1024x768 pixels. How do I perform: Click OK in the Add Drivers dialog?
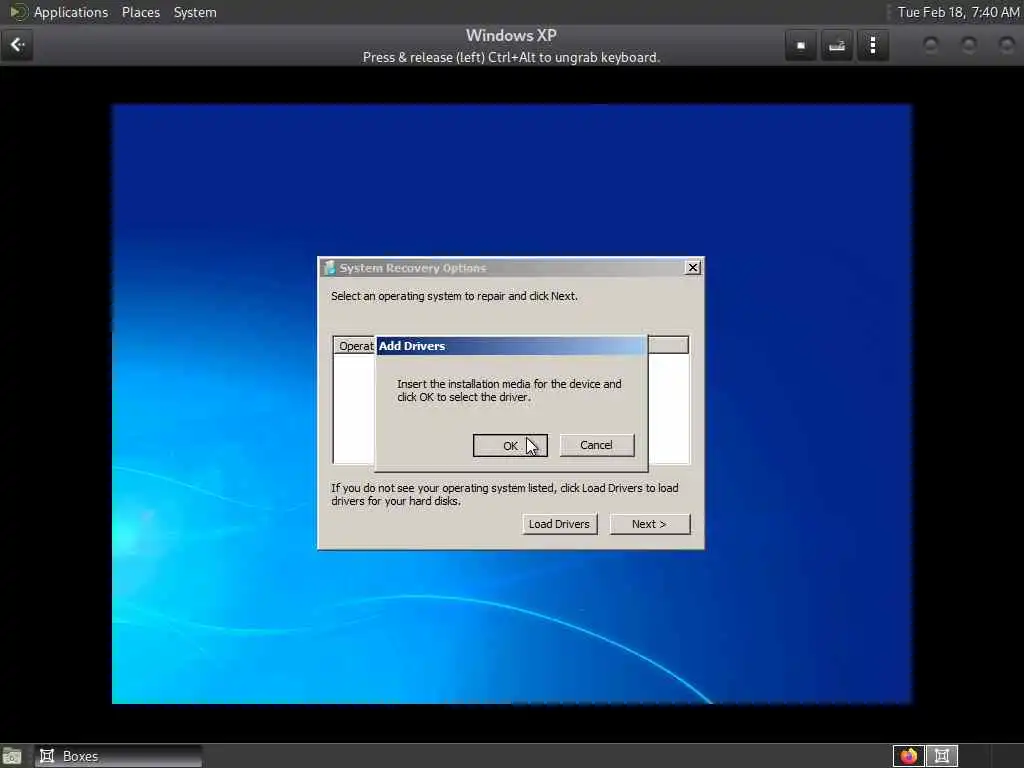pos(510,445)
